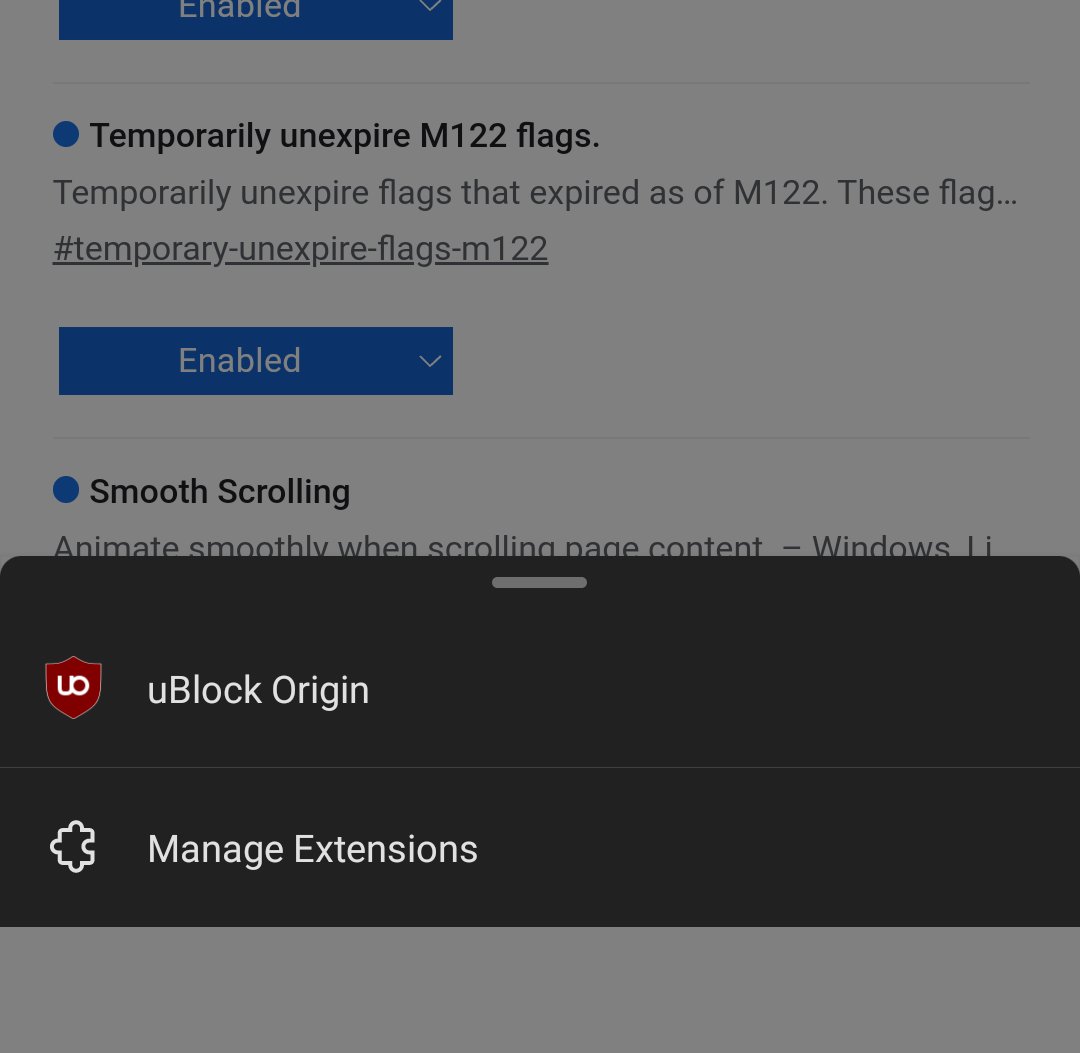Dismiss the sheet by tapping the gray area below it
1080x1053 pixels.
tap(540, 990)
